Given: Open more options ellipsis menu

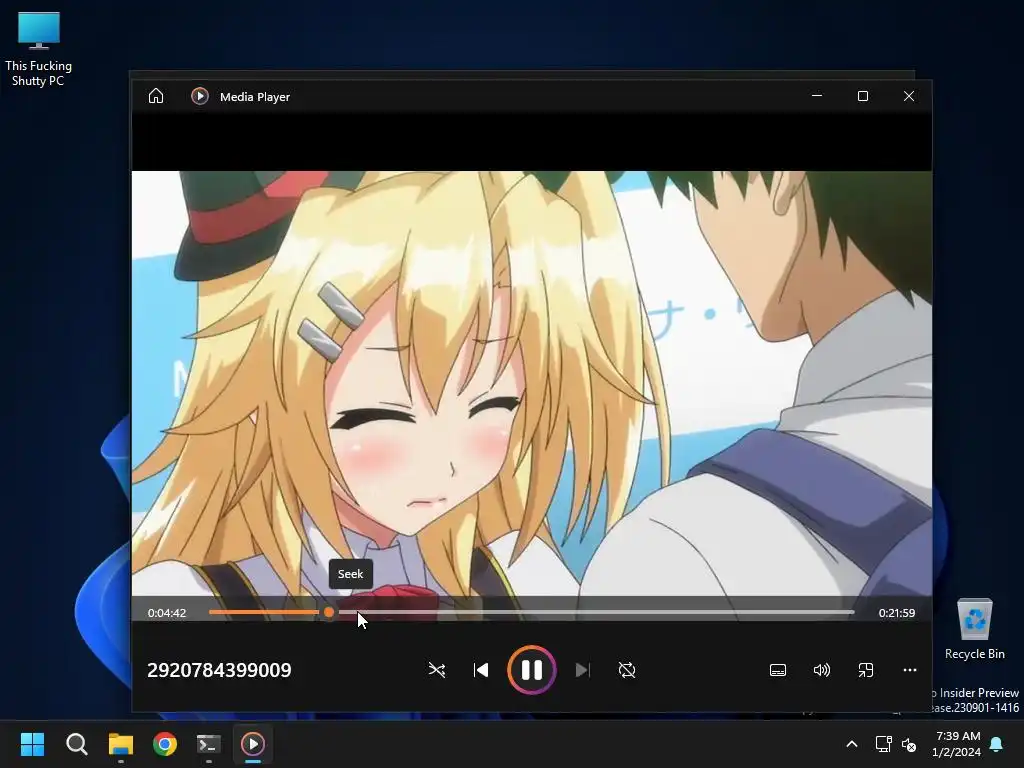Looking at the screenshot, I should [x=910, y=670].
